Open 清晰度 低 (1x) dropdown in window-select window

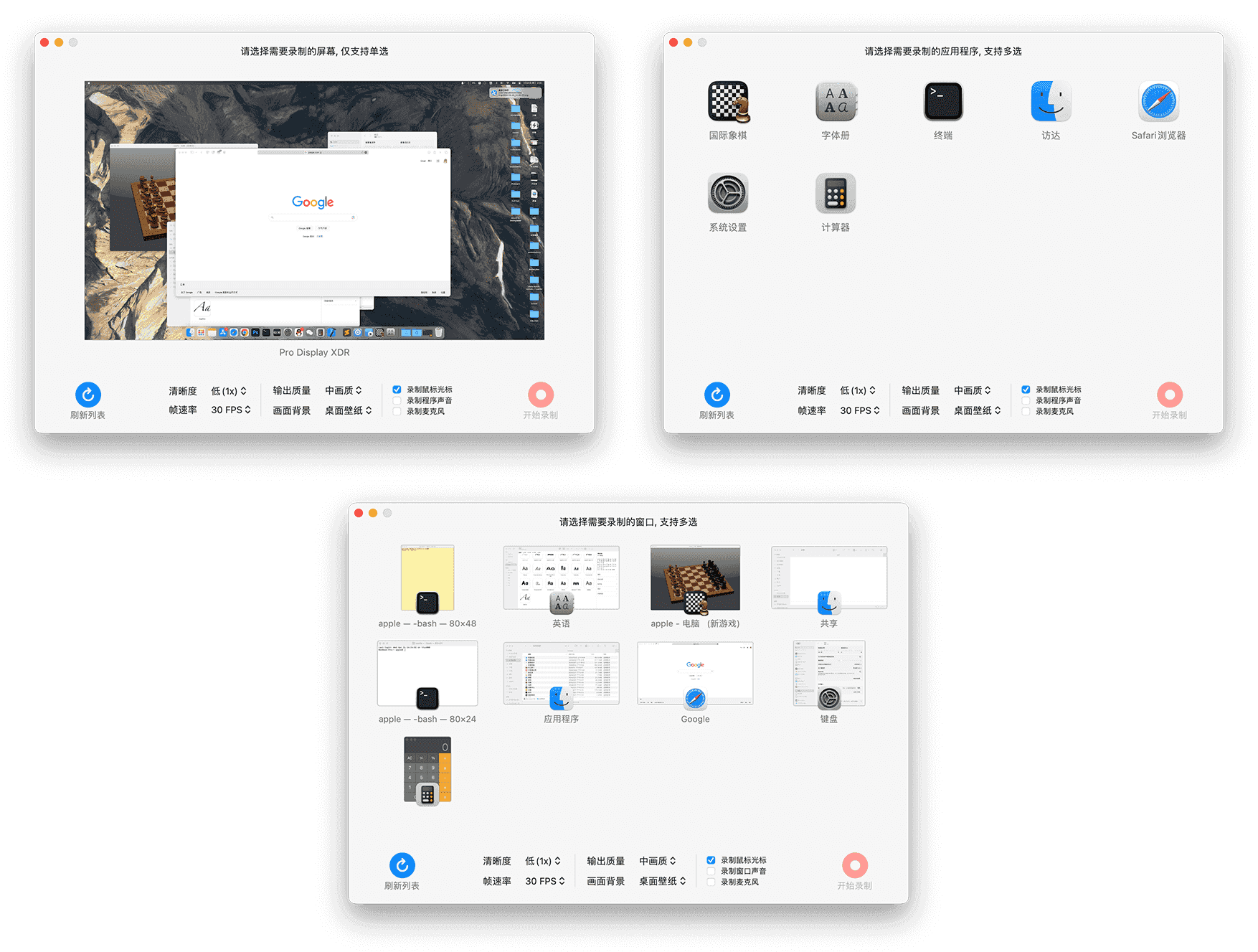543,861
